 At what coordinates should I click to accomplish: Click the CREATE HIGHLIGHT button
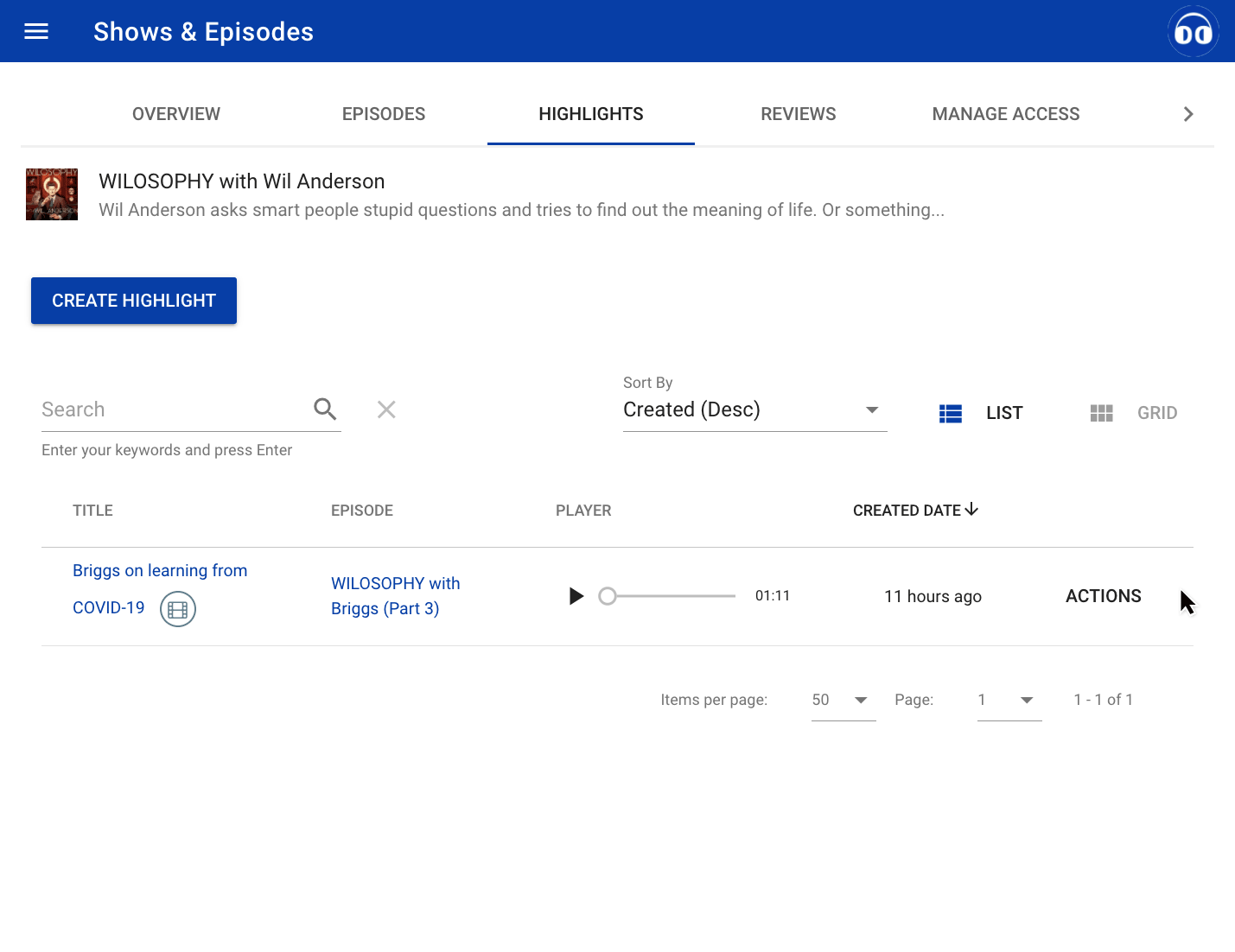pyautogui.click(x=134, y=301)
